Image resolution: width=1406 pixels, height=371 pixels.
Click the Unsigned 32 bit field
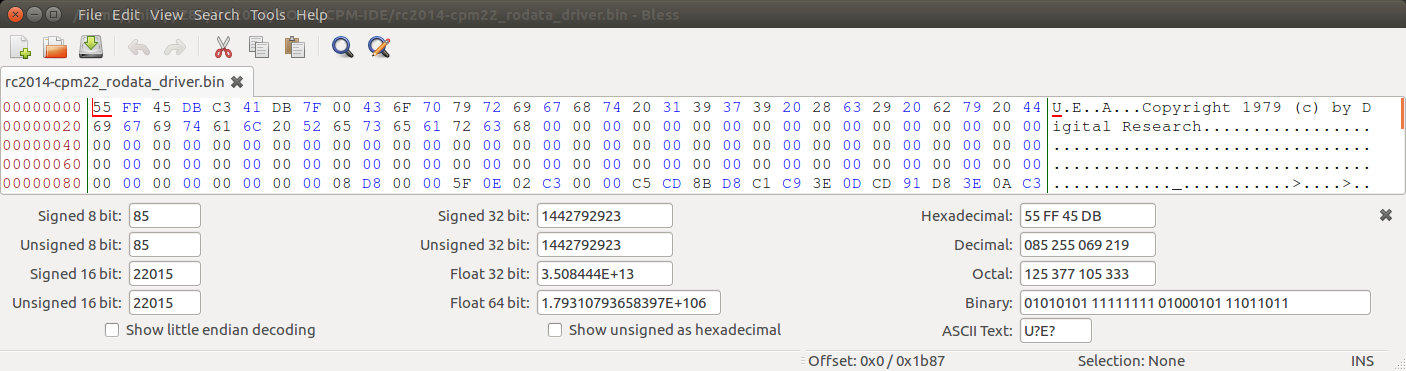pos(605,245)
